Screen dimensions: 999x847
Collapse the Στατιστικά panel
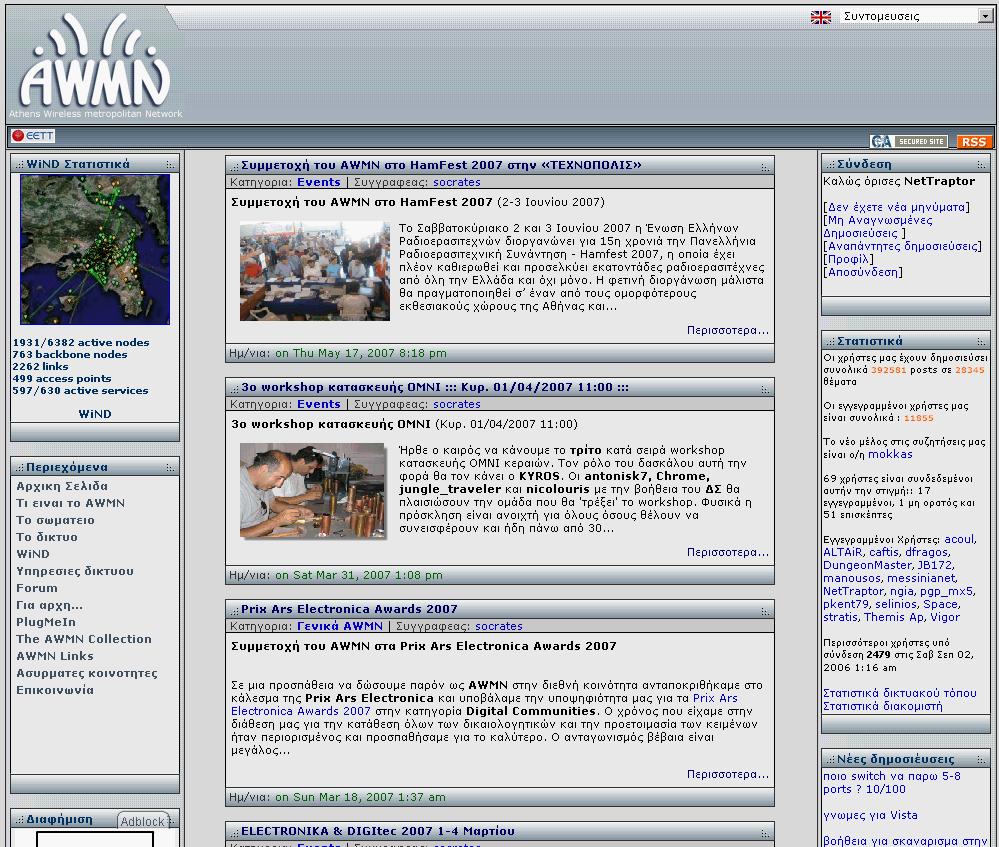click(x=981, y=342)
